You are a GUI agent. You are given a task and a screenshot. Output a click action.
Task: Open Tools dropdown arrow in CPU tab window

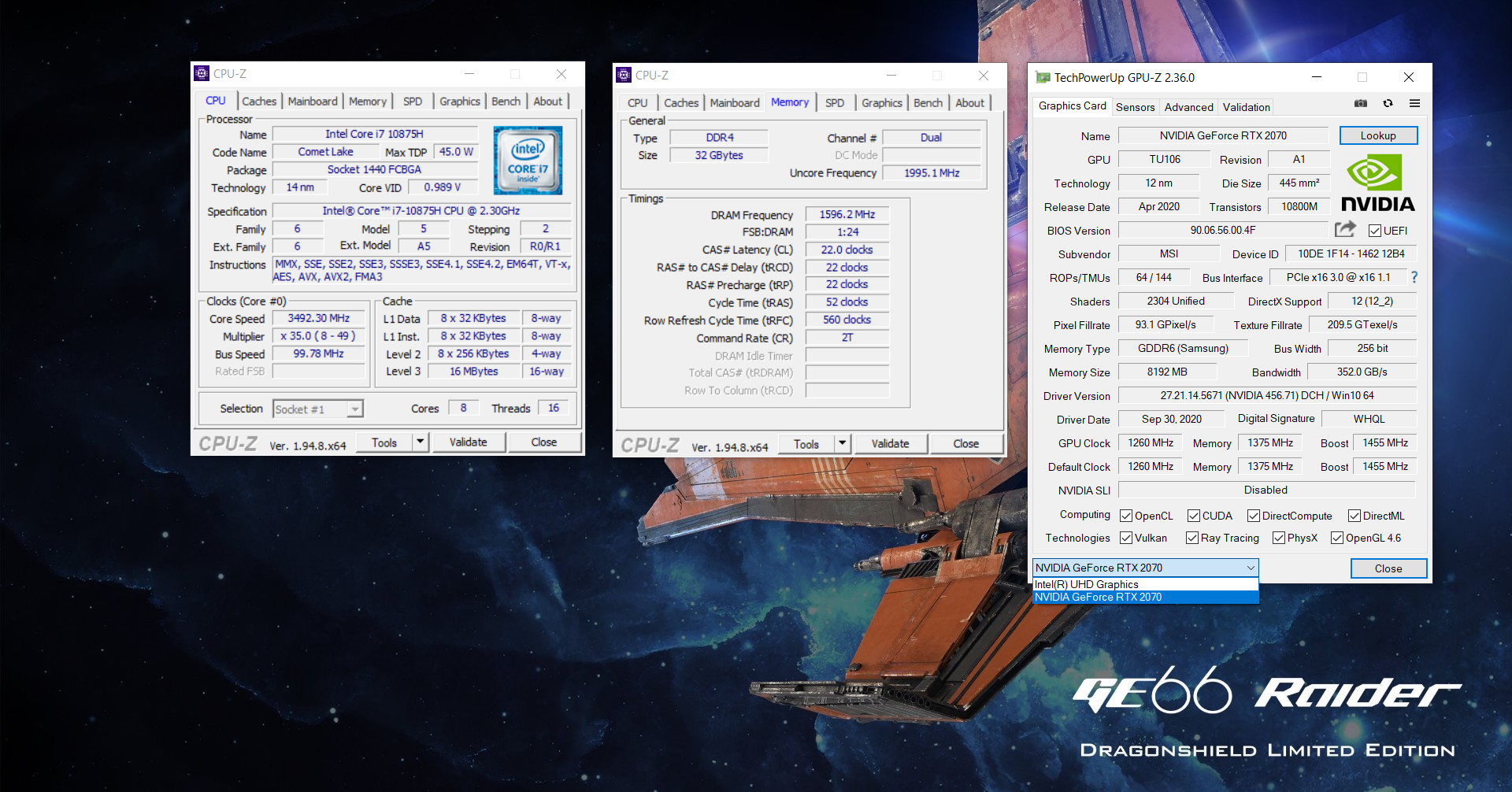coord(421,442)
